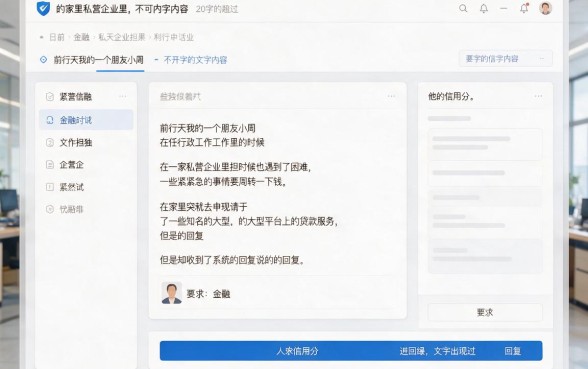Click the circle icon on the first tab

point(44,60)
